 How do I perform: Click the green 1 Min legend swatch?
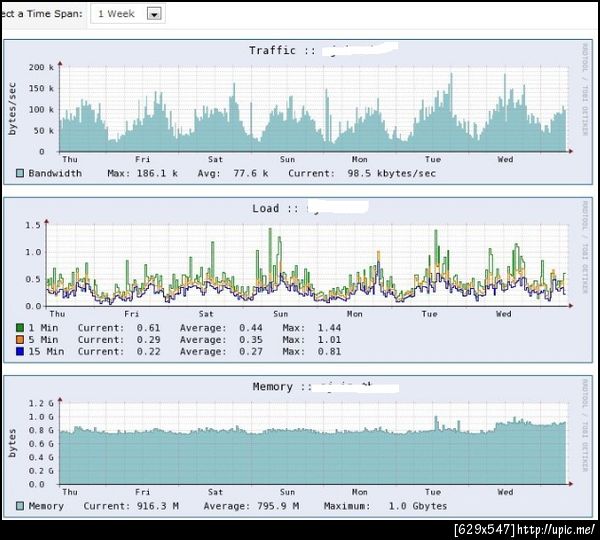[20, 328]
